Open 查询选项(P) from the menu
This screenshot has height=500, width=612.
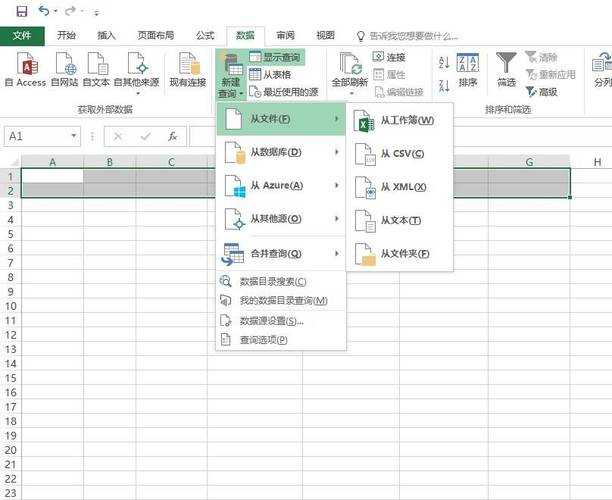click(281, 340)
